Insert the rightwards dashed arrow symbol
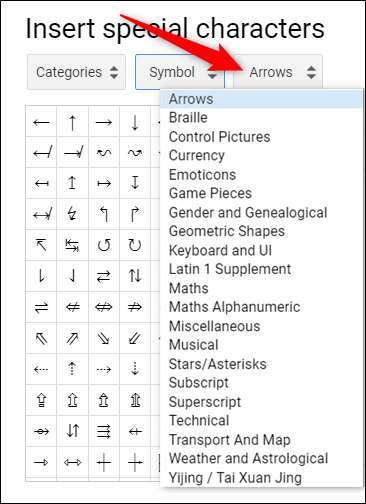The image size is (366, 504). click(x=104, y=369)
